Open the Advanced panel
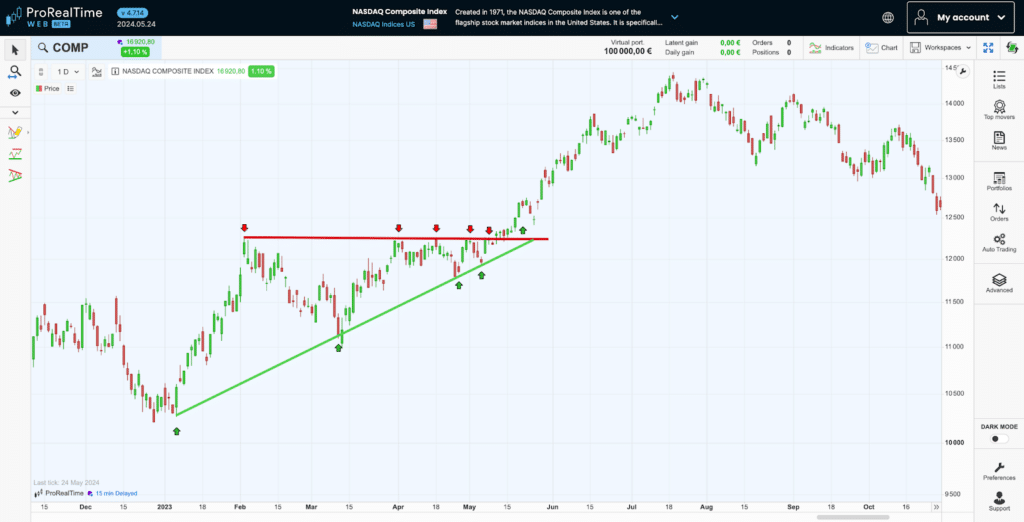 point(999,284)
